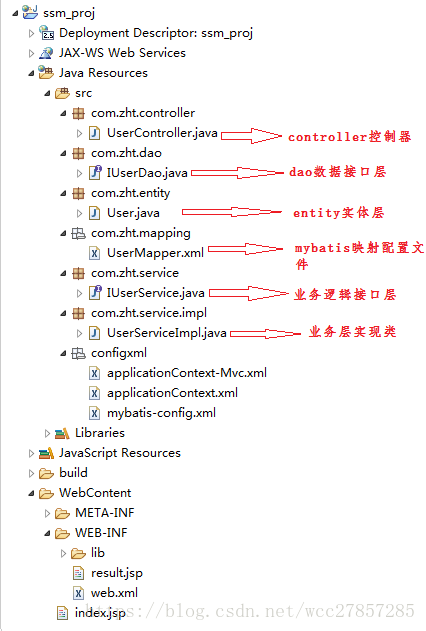Click the META-INF folder icon

(x=62, y=513)
